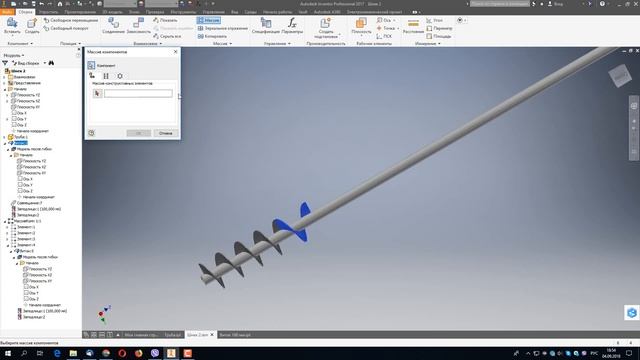
Task: Open the Сборка ribbon tab
Action: 25,12
